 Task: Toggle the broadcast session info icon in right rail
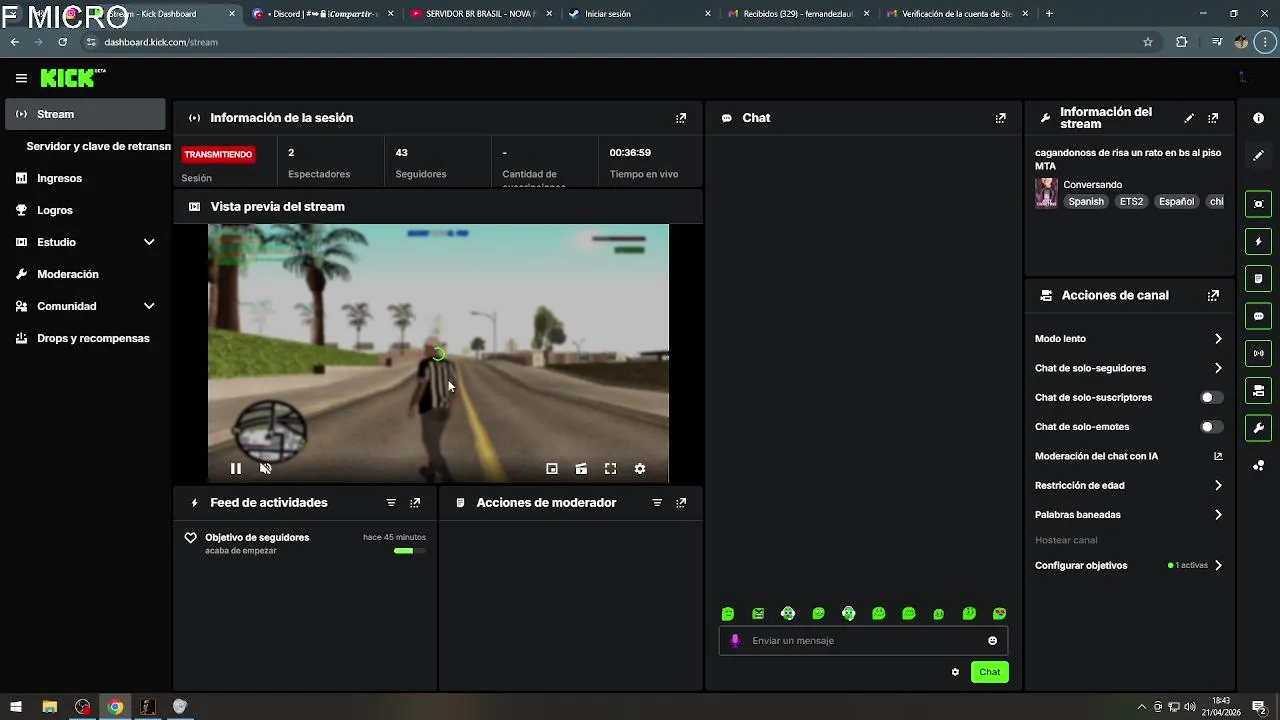point(1258,353)
